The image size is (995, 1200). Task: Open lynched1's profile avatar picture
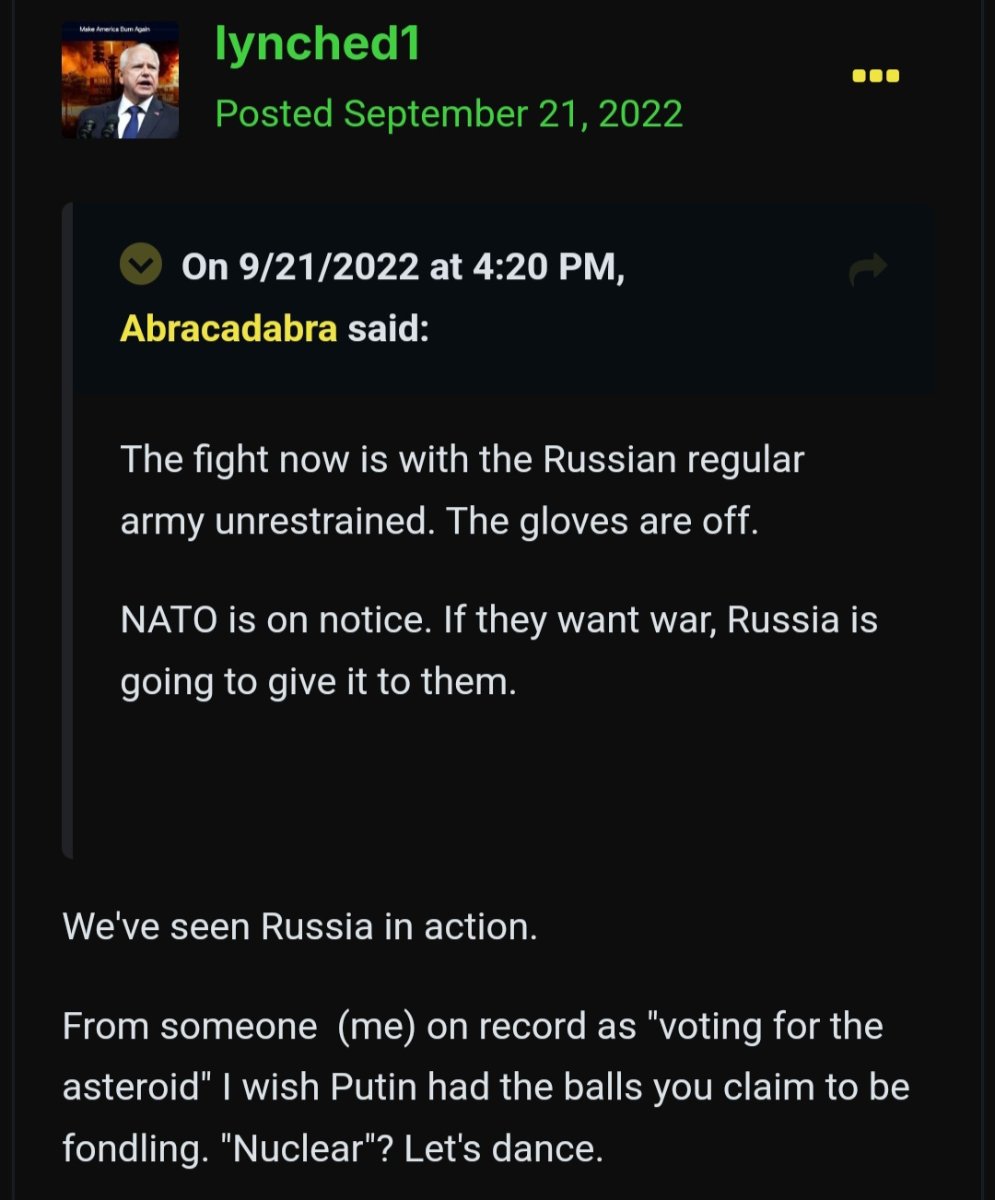[120, 81]
